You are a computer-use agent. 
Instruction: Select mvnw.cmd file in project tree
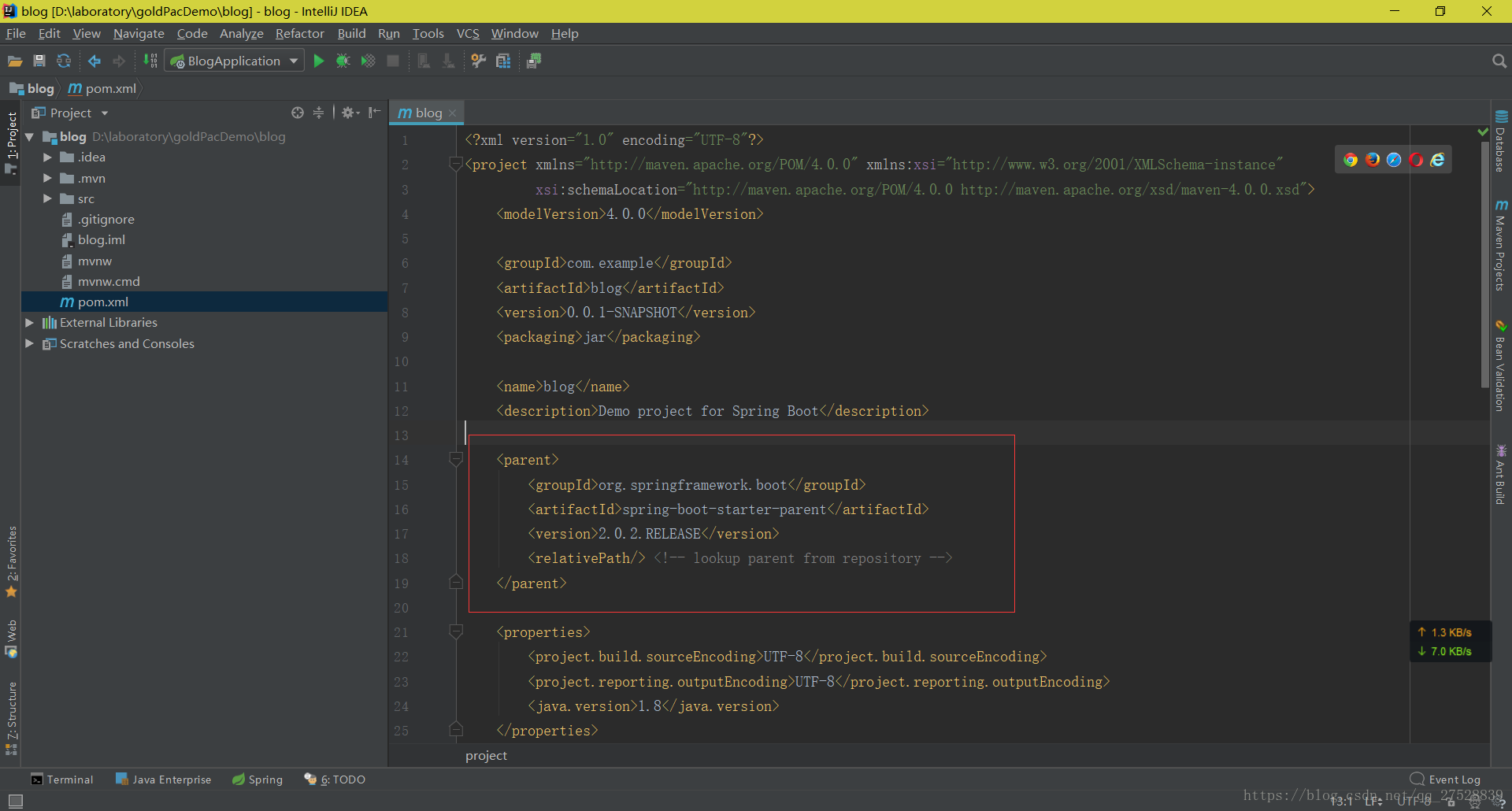coord(109,282)
